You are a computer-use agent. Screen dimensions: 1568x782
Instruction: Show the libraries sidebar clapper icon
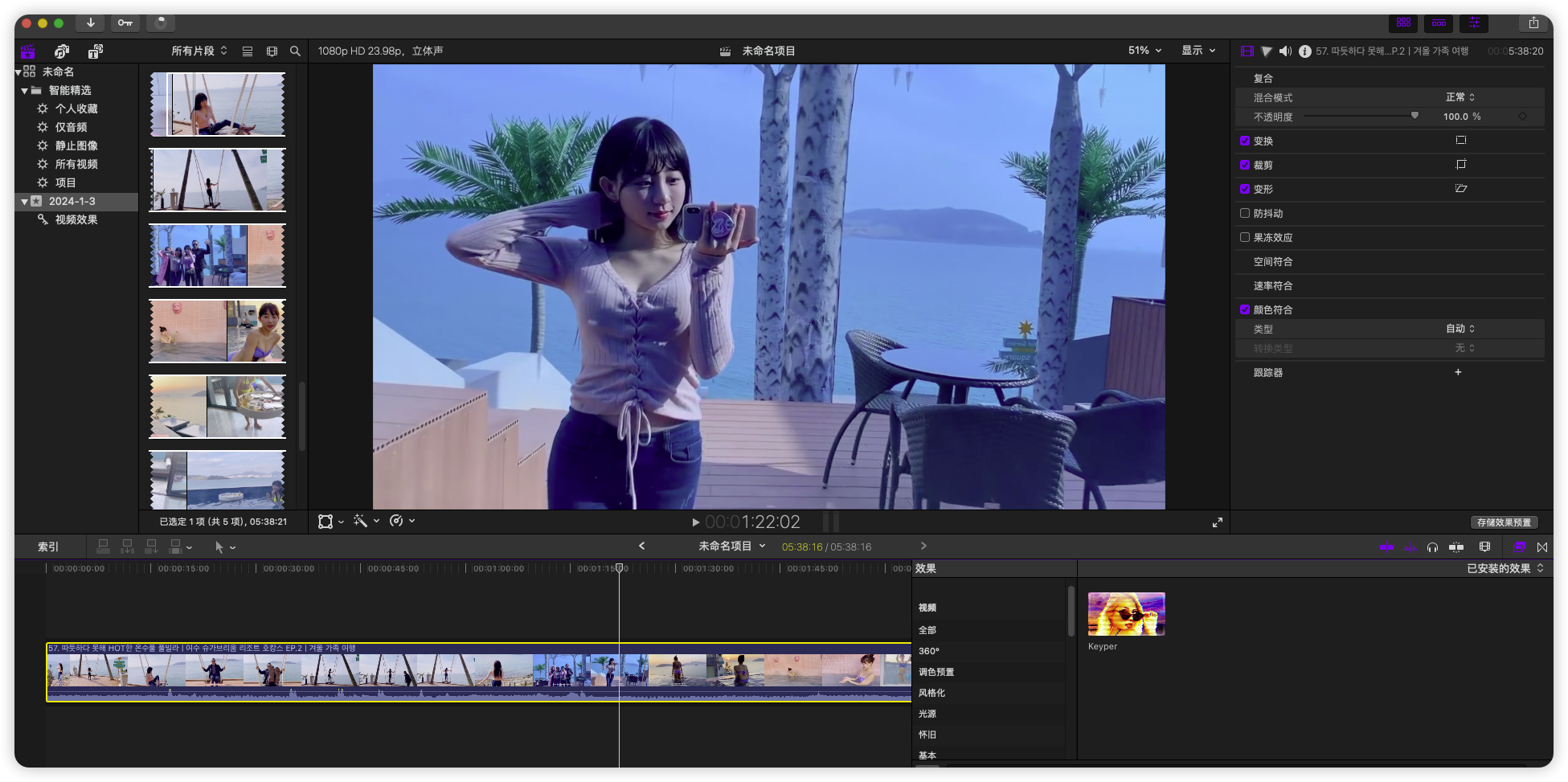pos(28,51)
